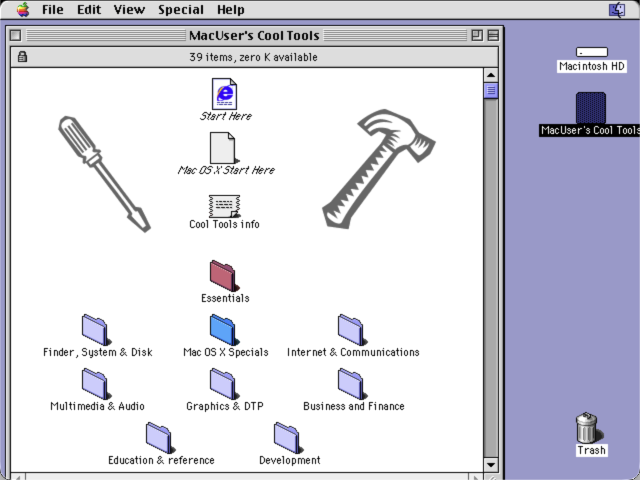Select the MacUser's Cool Tools disc on desktop
This screenshot has width=640, height=480.
coord(591,108)
